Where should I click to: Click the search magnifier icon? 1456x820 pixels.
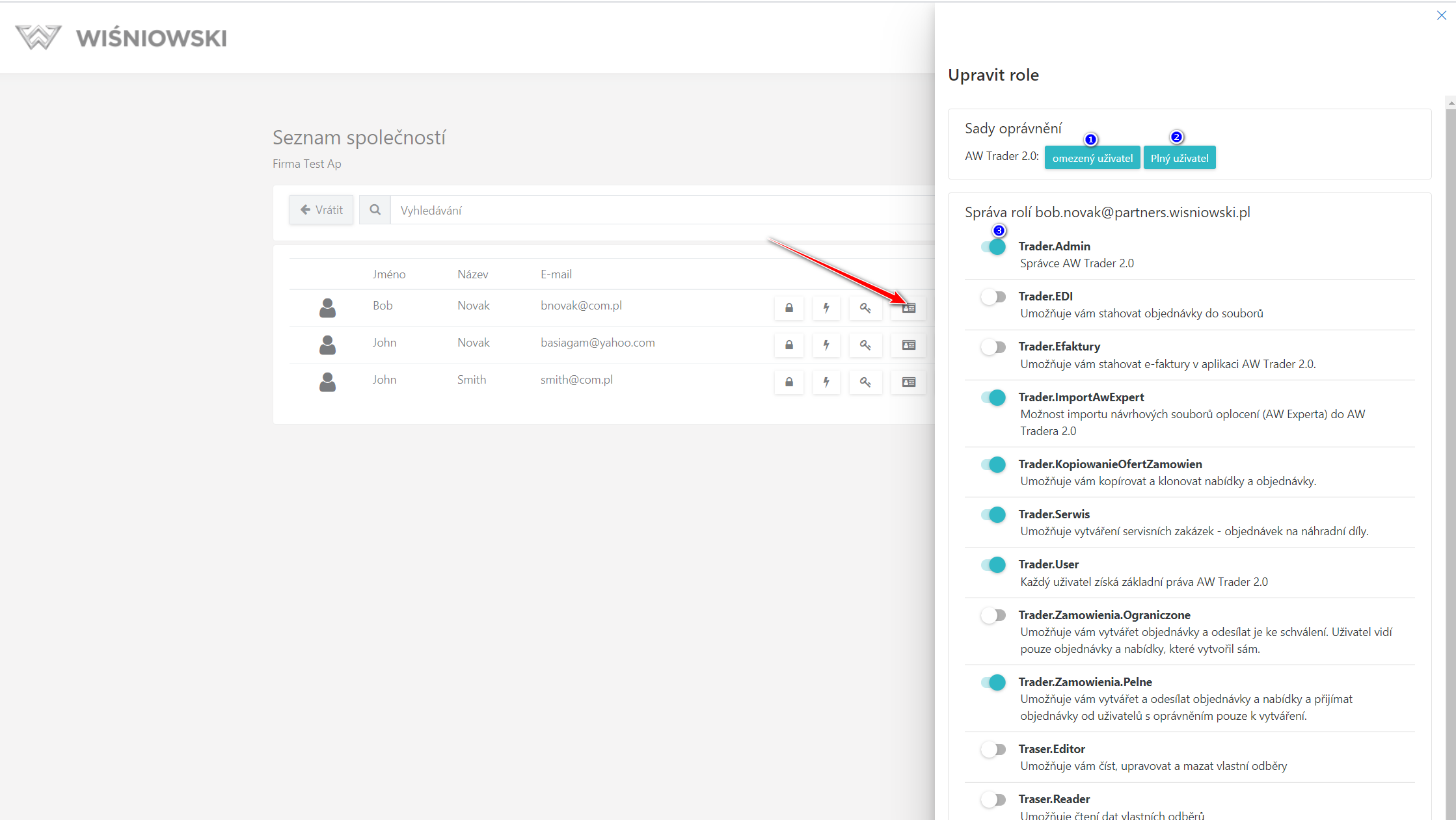click(x=375, y=210)
